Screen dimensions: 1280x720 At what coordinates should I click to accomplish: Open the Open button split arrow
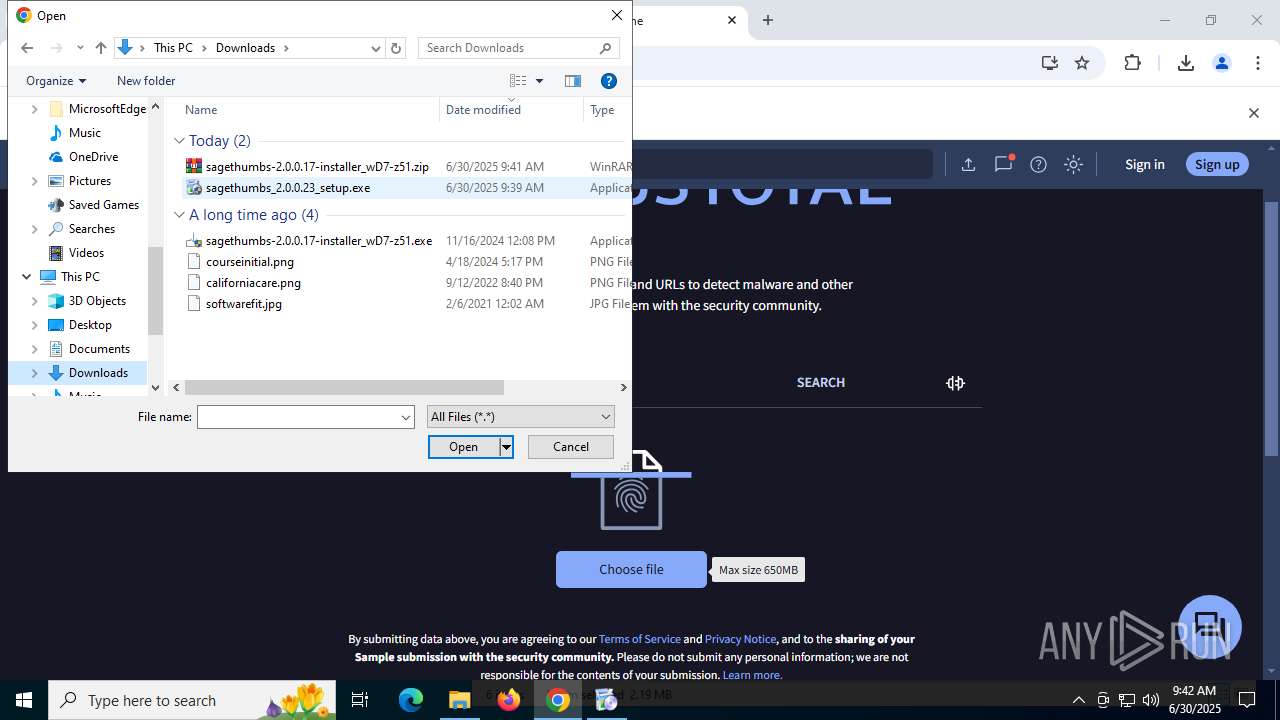click(x=506, y=447)
